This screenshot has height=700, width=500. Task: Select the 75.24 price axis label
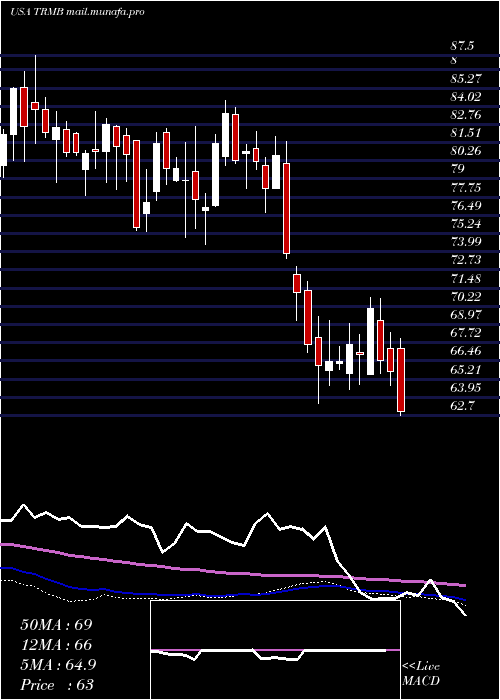coord(466,224)
